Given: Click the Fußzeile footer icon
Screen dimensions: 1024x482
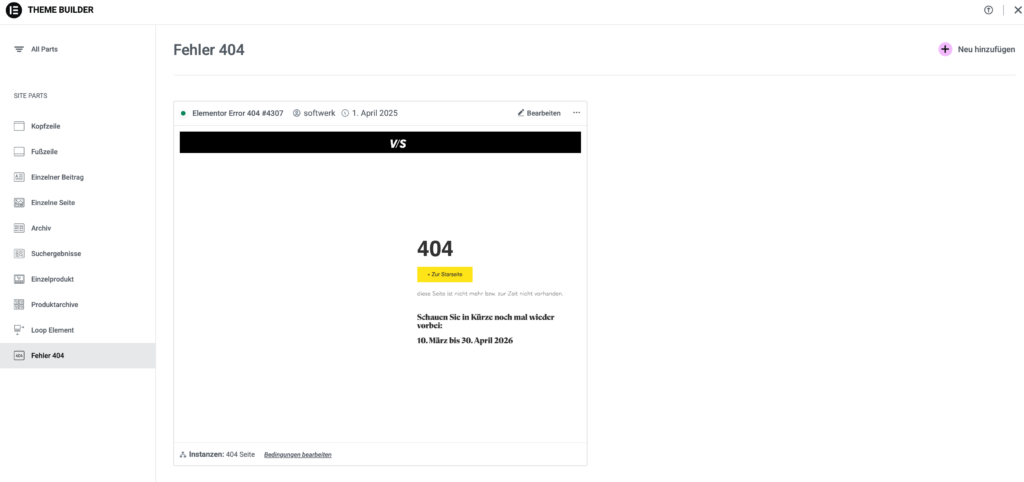Looking at the screenshot, I should [x=19, y=152].
